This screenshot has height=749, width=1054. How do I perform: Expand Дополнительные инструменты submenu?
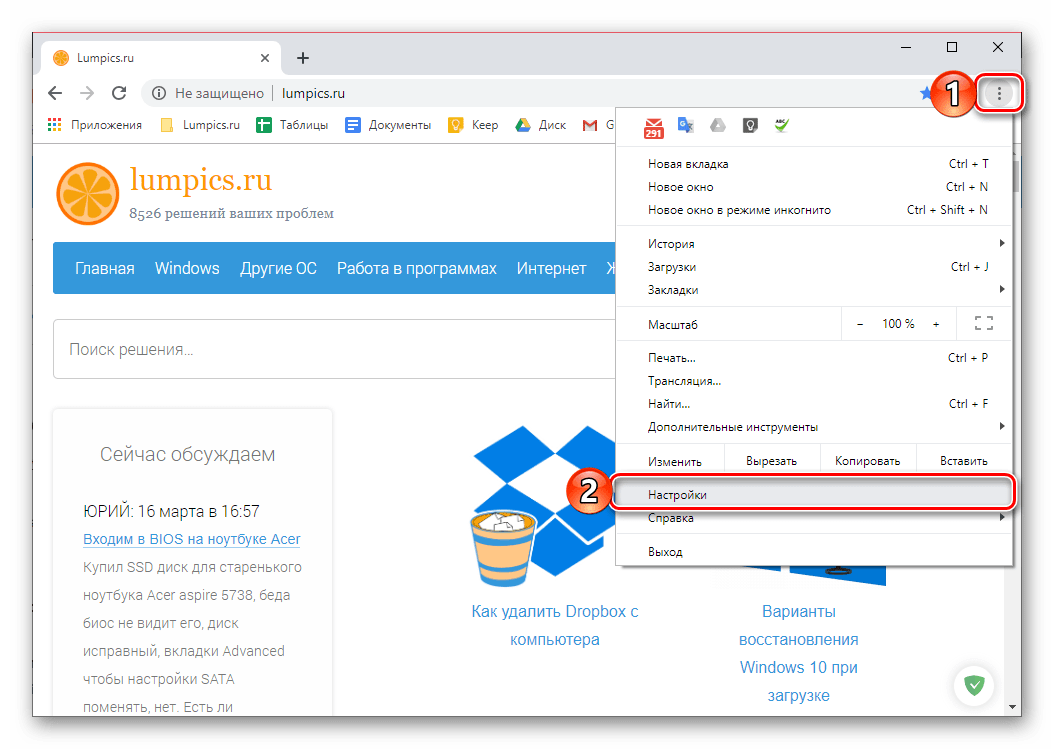coord(814,427)
